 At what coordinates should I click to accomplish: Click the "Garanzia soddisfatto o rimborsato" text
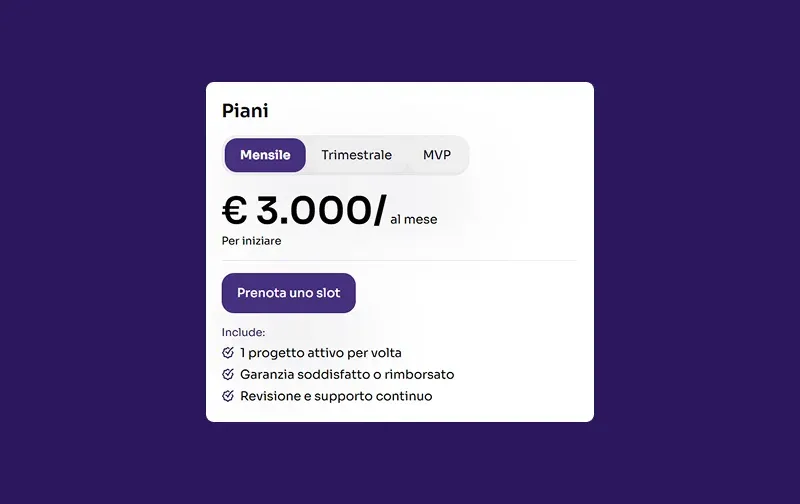[x=347, y=374]
